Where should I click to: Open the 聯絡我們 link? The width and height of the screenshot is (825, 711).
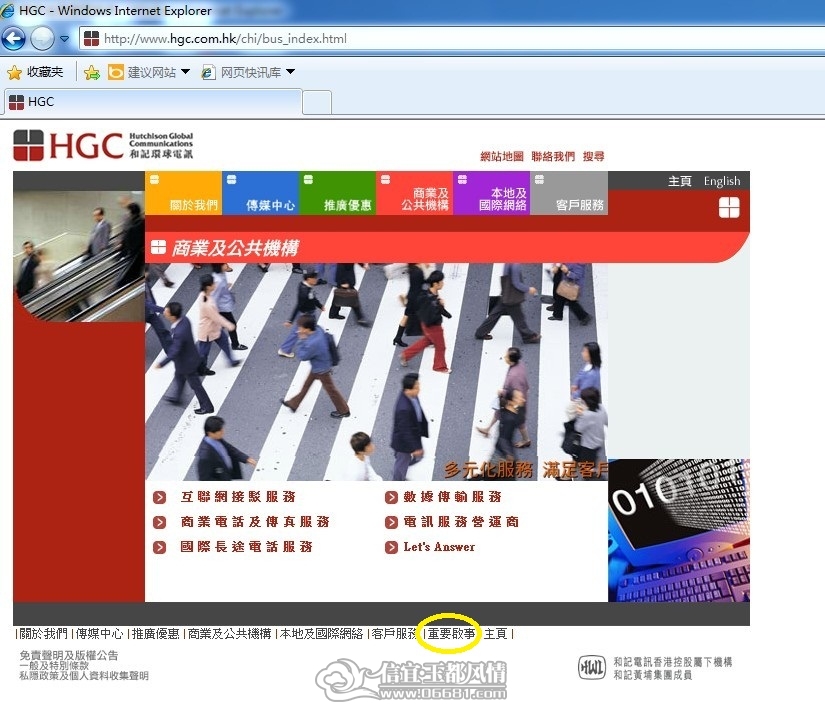pos(553,156)
